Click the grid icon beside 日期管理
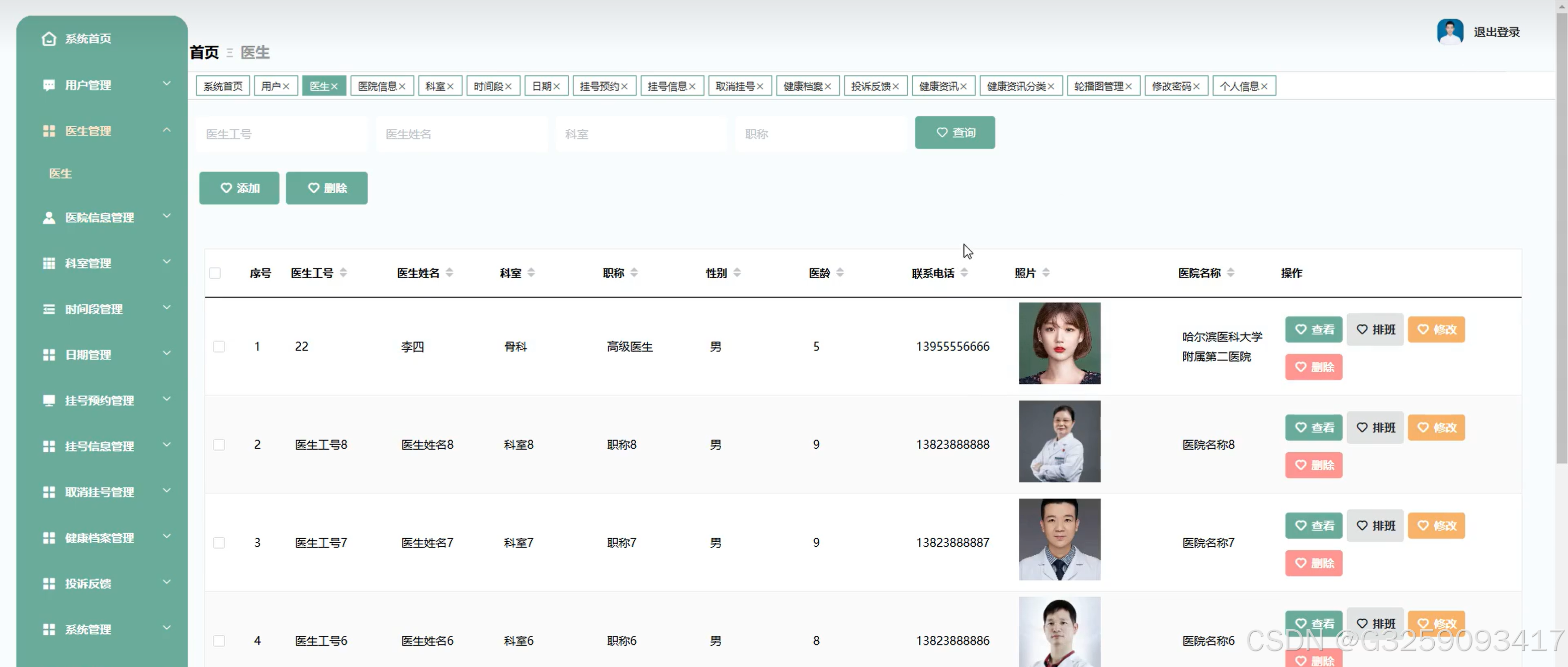Screen dimensions: 1568x667 49,355
